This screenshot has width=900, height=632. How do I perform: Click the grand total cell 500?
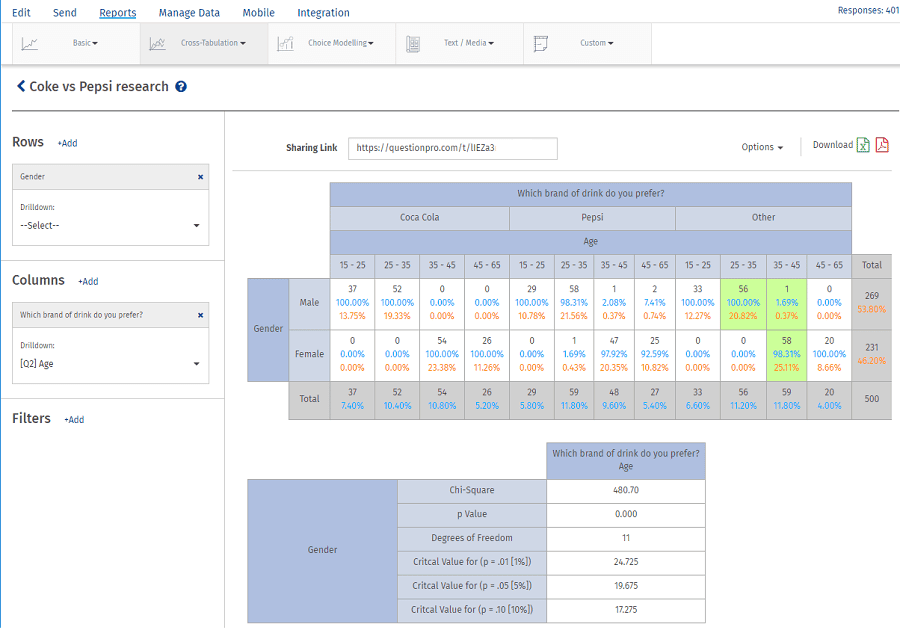[x=871, y=400]
